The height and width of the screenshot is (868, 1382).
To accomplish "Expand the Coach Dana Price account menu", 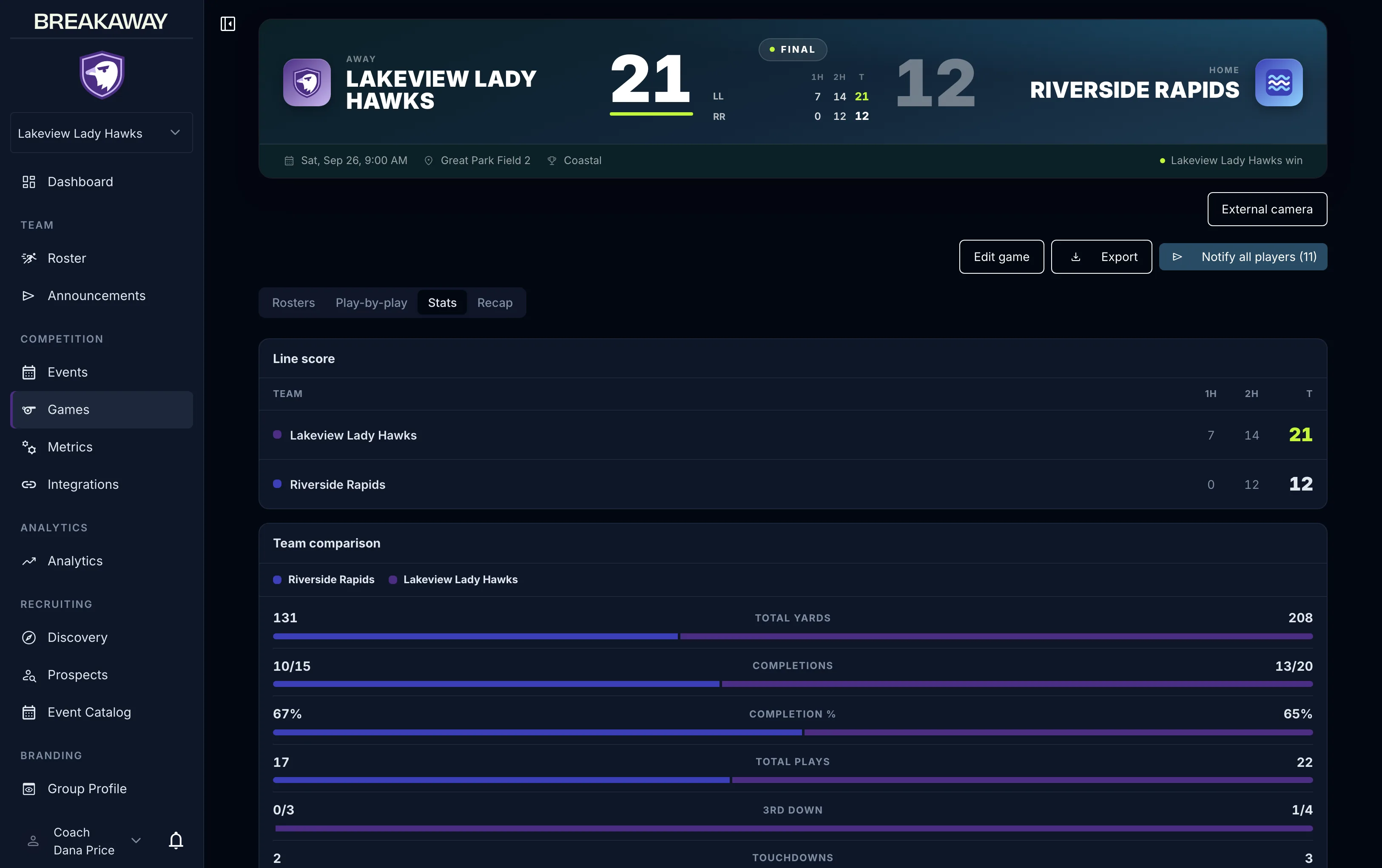I will click(x=85, y=841).
